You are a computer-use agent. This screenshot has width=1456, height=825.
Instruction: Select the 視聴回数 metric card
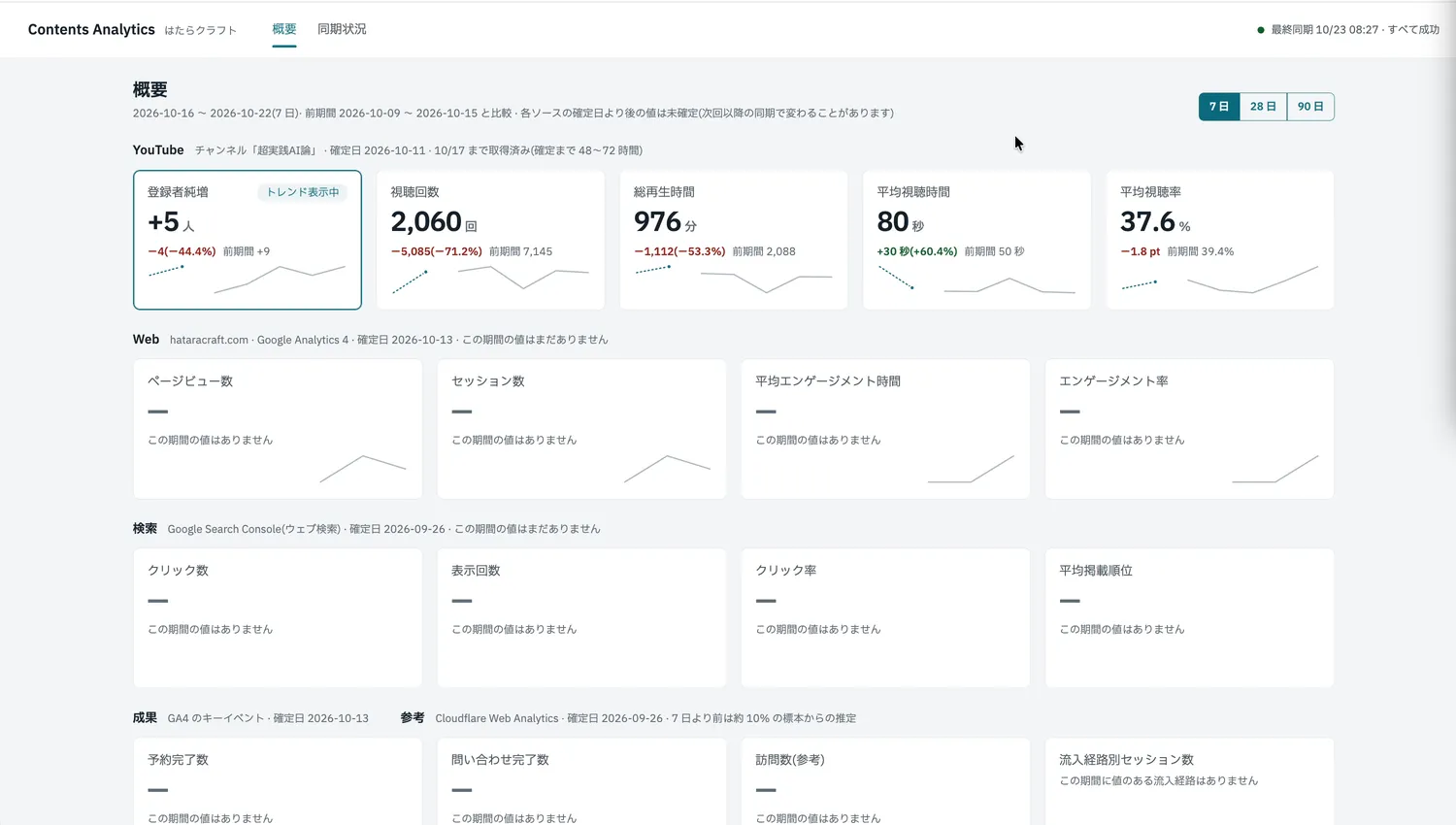(x=490, y=240)
